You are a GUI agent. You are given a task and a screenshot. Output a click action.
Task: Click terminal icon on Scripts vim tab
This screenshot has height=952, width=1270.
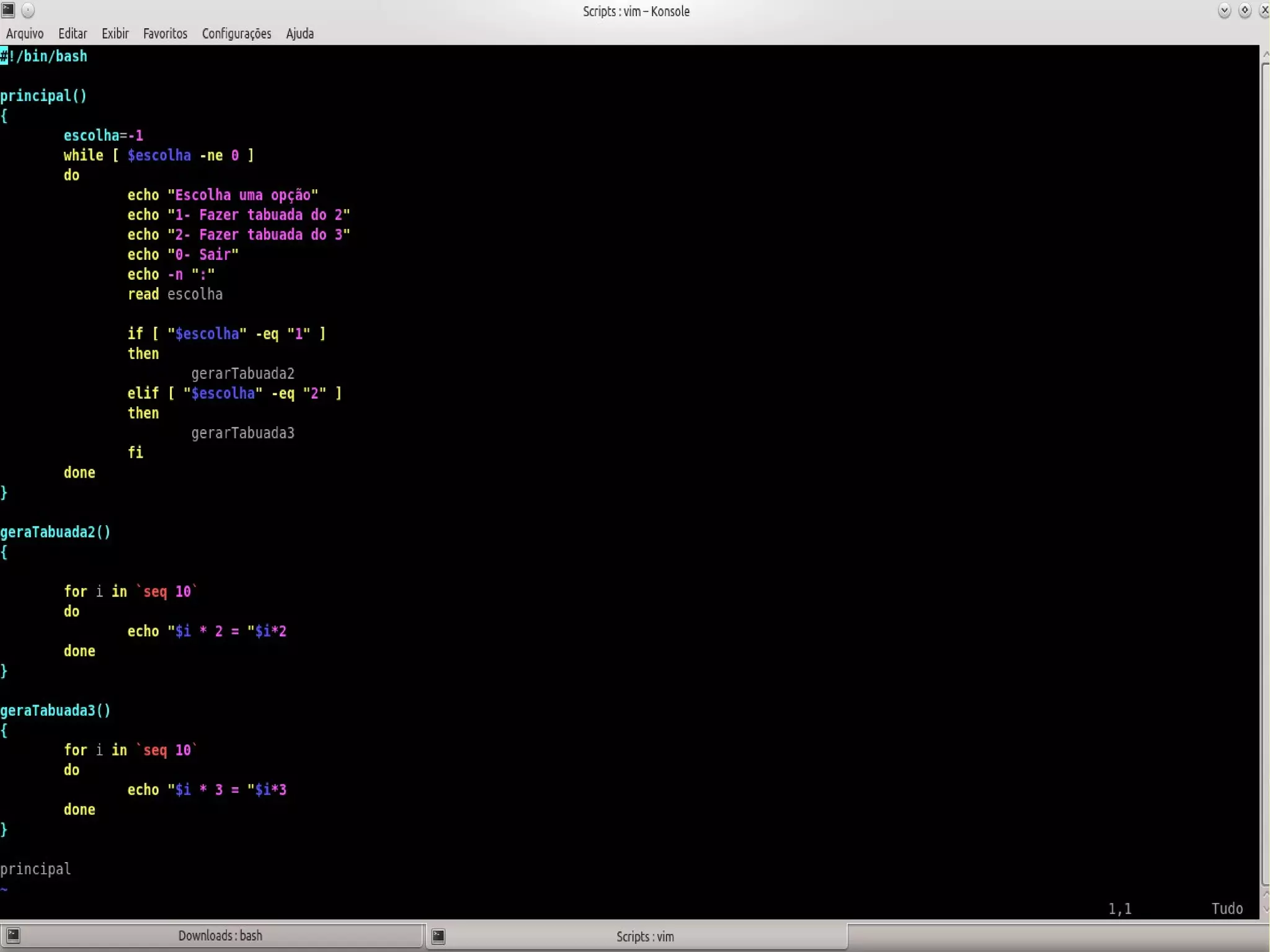[438, 936]
